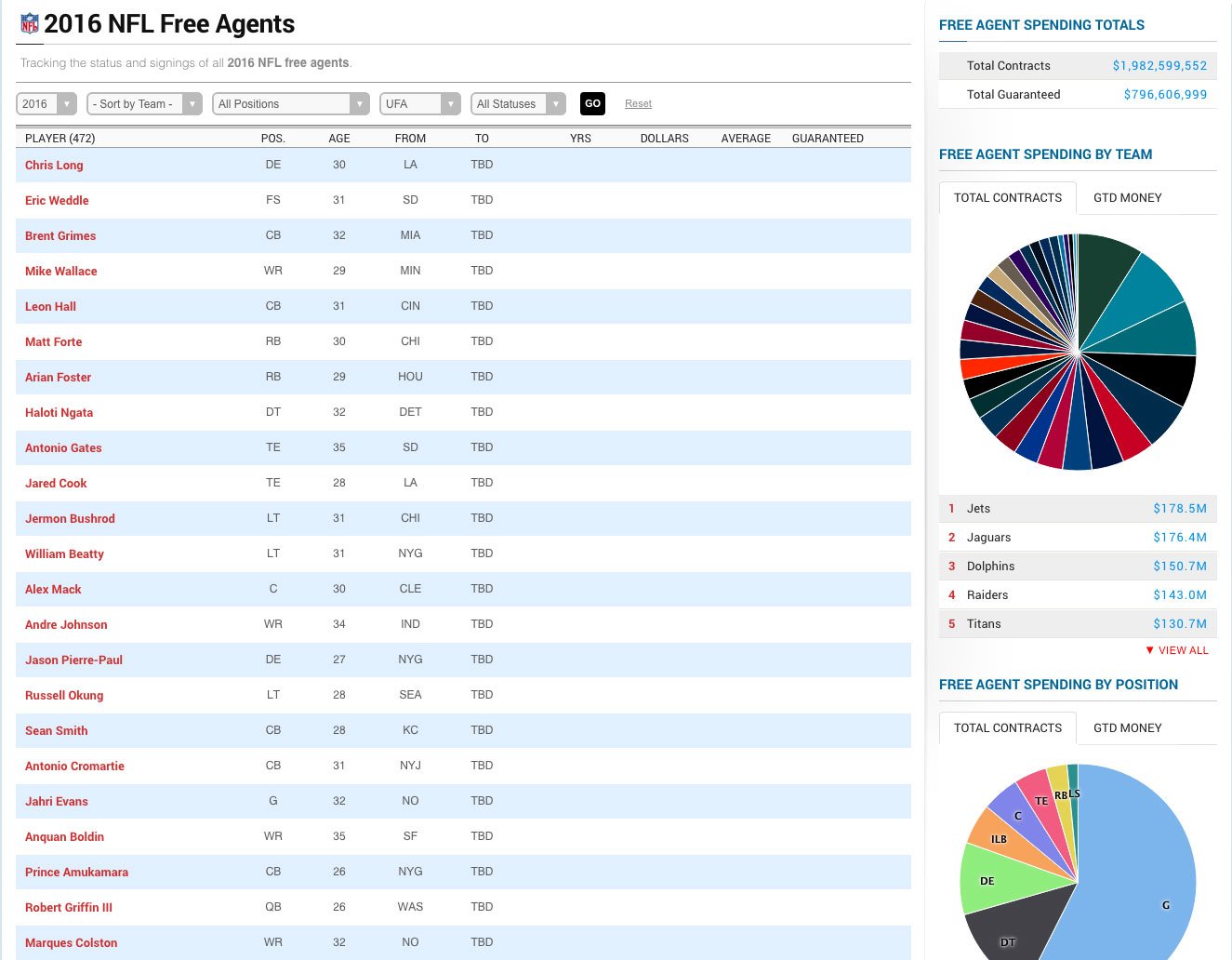1232x960 pixels.
Task: Select Raiders row in team spending list
Action: (x=1078, y=595)
